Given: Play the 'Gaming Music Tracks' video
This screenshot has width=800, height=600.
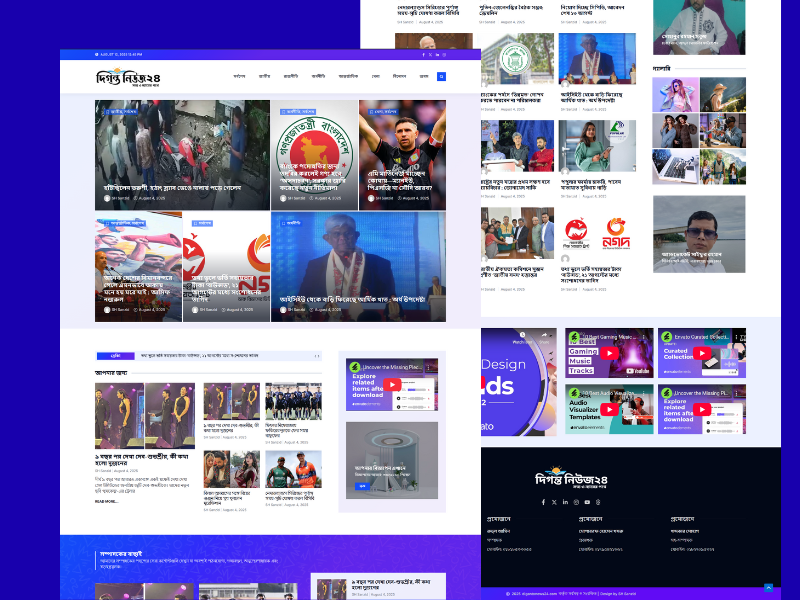Looking at the screenshot, I should coord(609,353).
